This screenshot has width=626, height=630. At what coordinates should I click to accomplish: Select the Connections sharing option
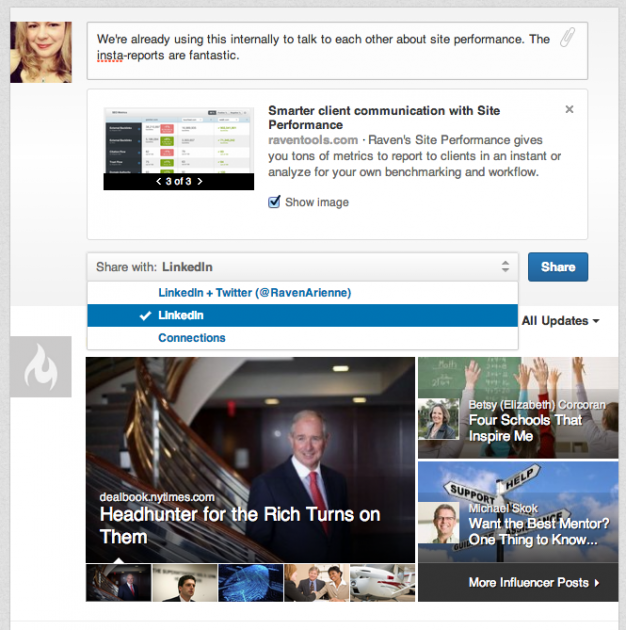(303, 338)
